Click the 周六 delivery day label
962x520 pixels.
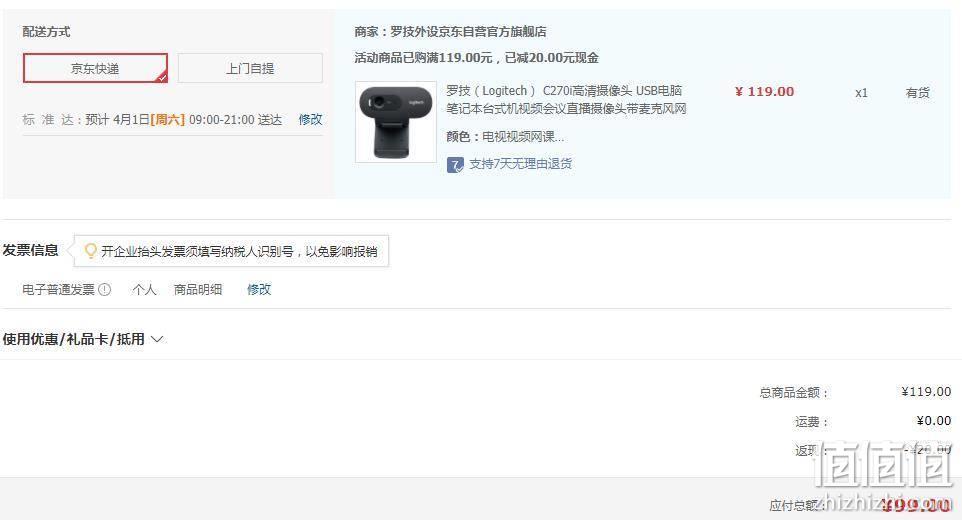point(167,120)
